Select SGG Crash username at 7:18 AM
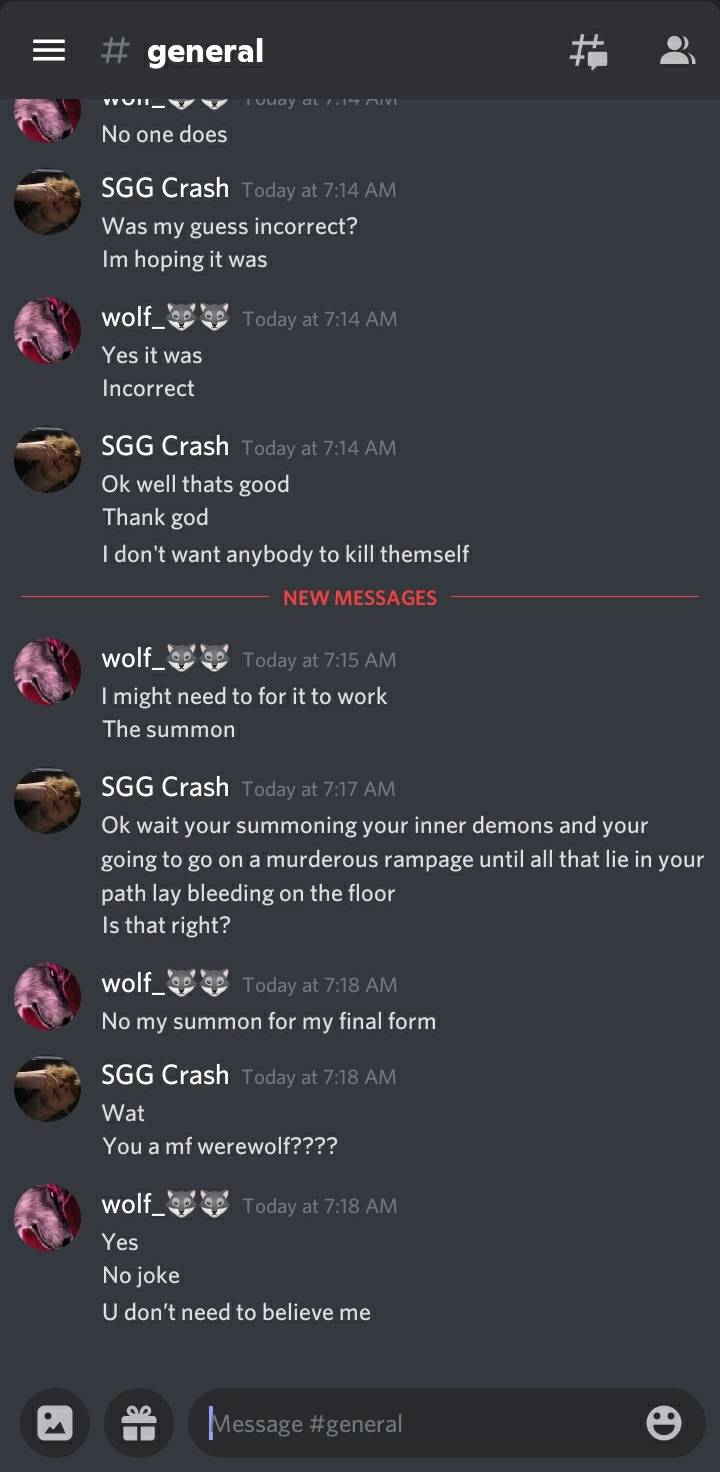Viewport: 720px width, 1472px height. 165,1075
